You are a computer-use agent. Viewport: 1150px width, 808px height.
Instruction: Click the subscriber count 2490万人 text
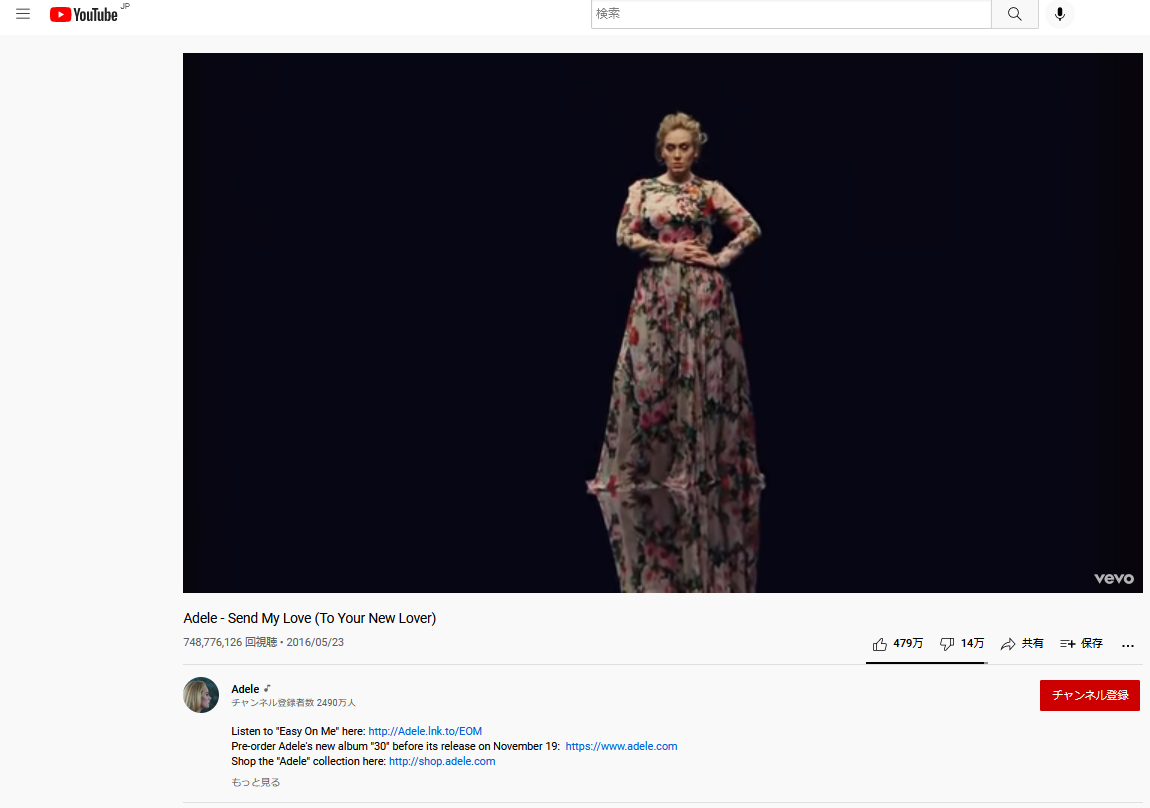[293, 702]
